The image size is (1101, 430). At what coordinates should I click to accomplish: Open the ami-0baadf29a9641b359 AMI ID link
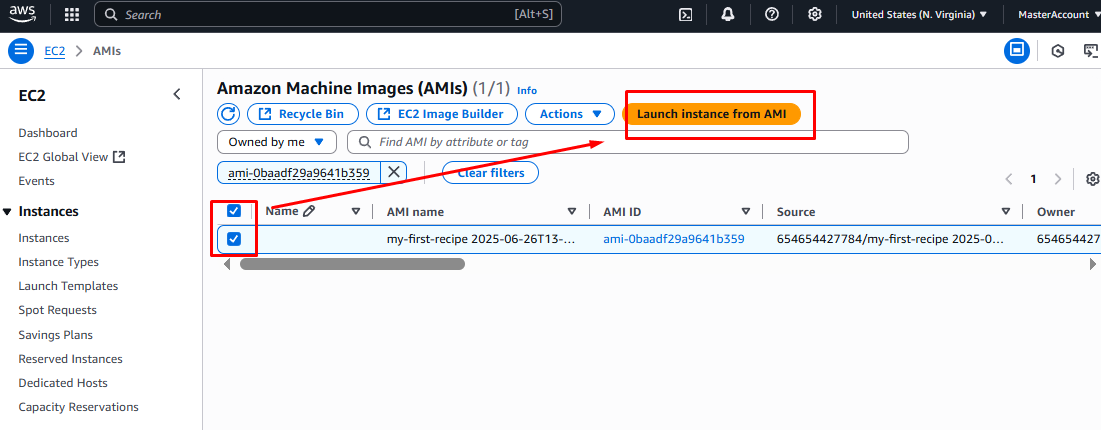[673, 239]
